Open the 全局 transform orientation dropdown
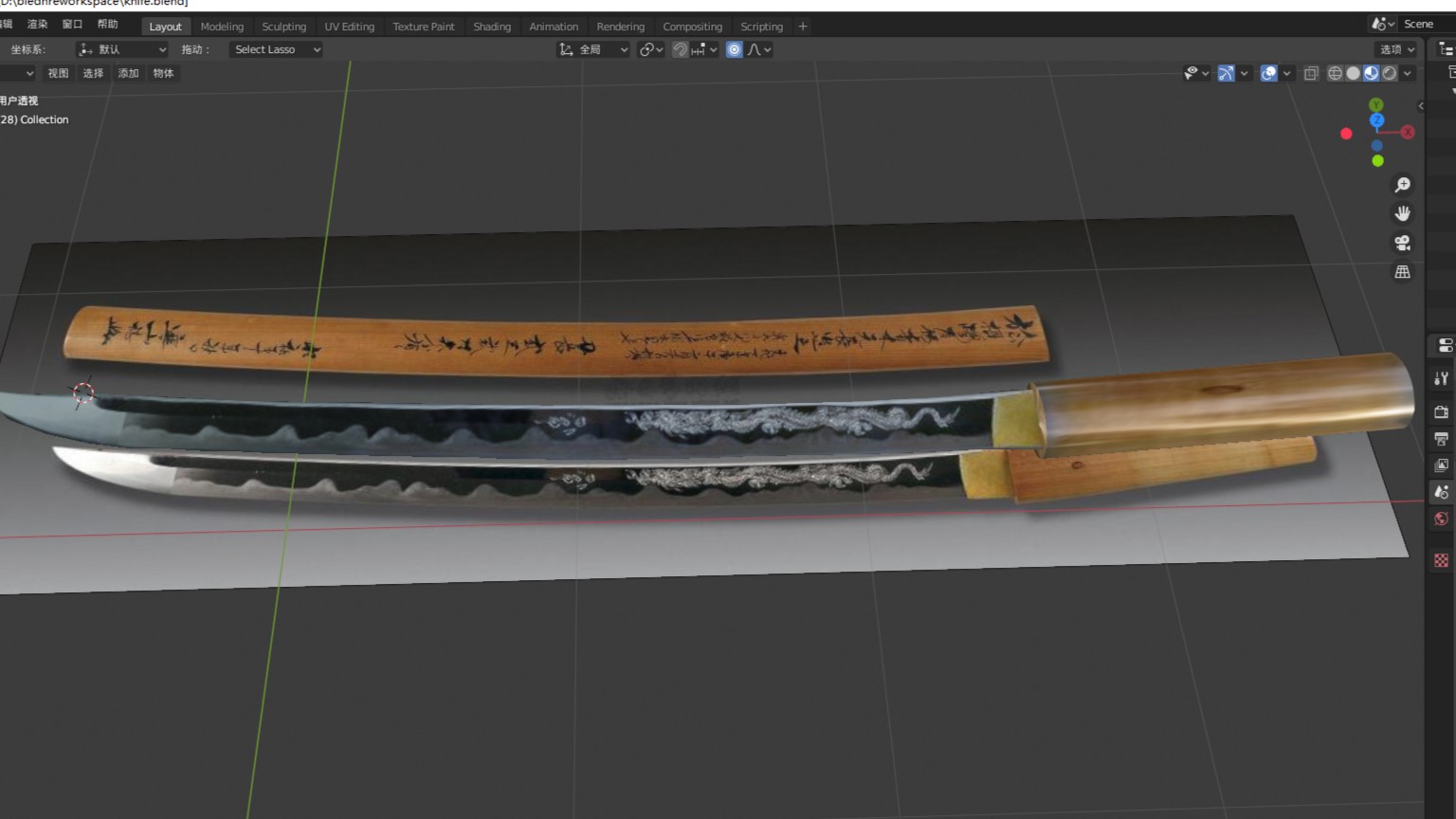 593,49
